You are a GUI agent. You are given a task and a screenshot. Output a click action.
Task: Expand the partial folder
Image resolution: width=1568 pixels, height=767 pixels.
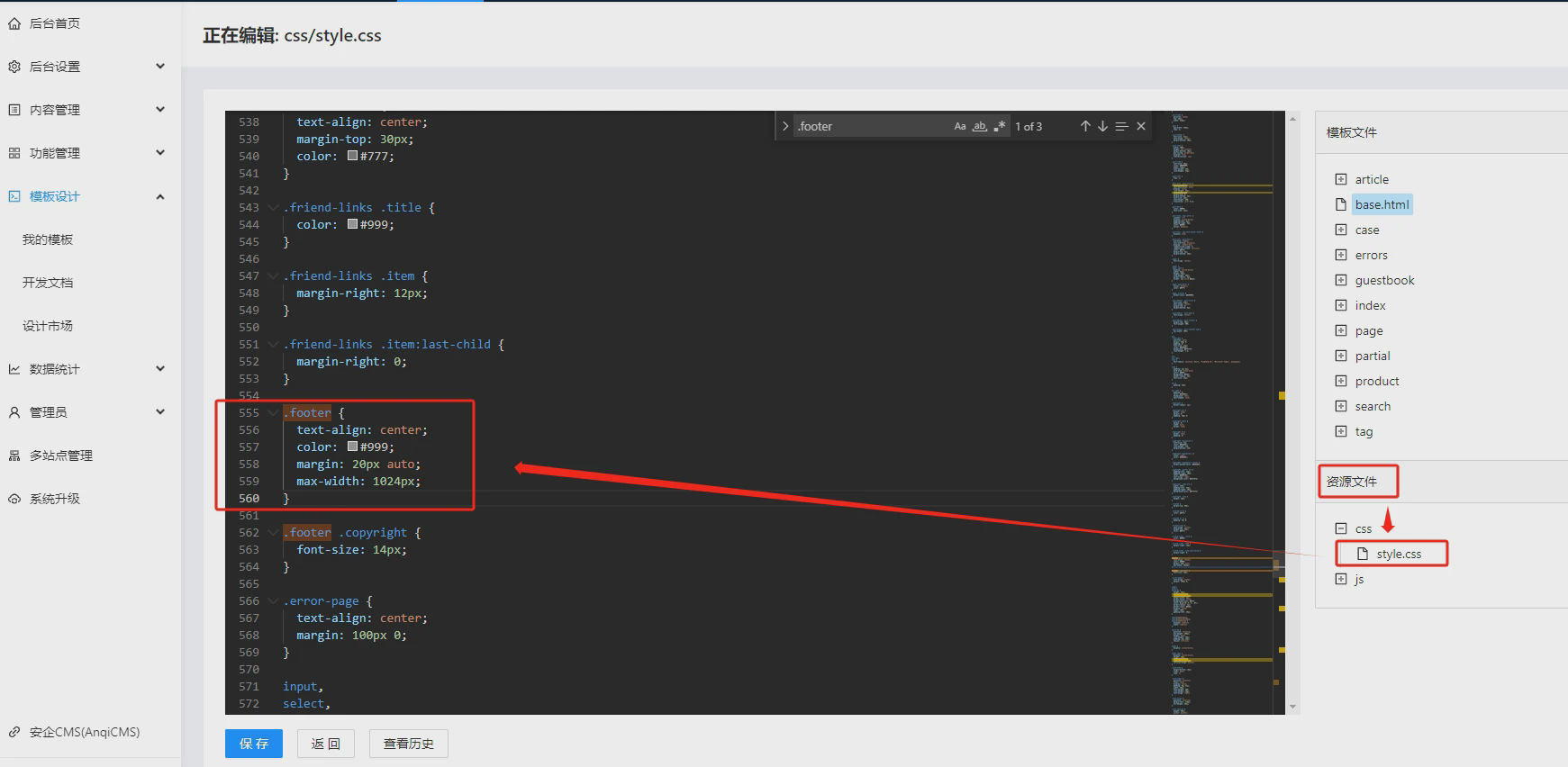[x=1341, y=356]
